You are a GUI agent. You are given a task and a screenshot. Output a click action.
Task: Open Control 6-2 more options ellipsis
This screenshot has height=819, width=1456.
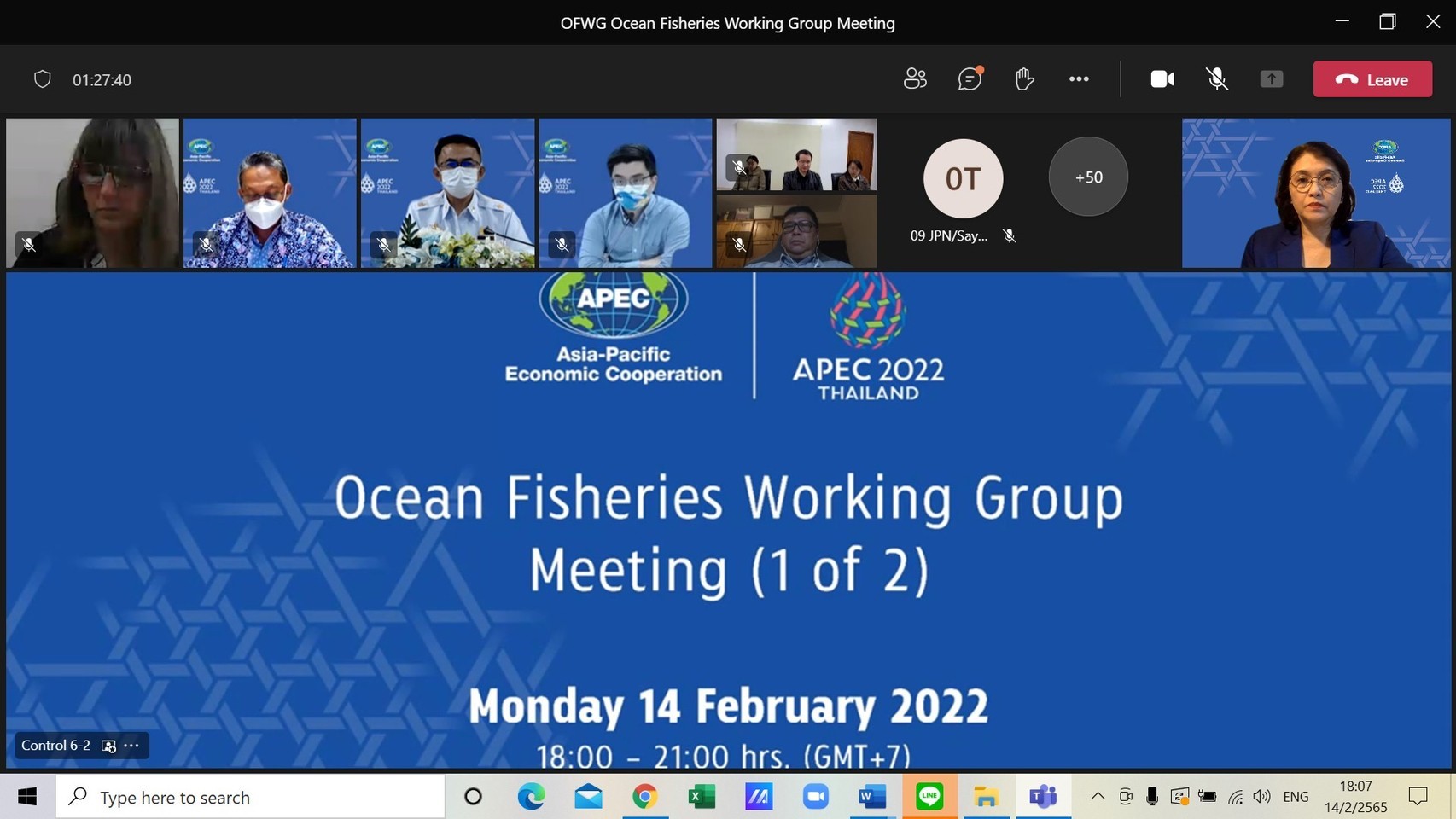click(x=131, y=746)
